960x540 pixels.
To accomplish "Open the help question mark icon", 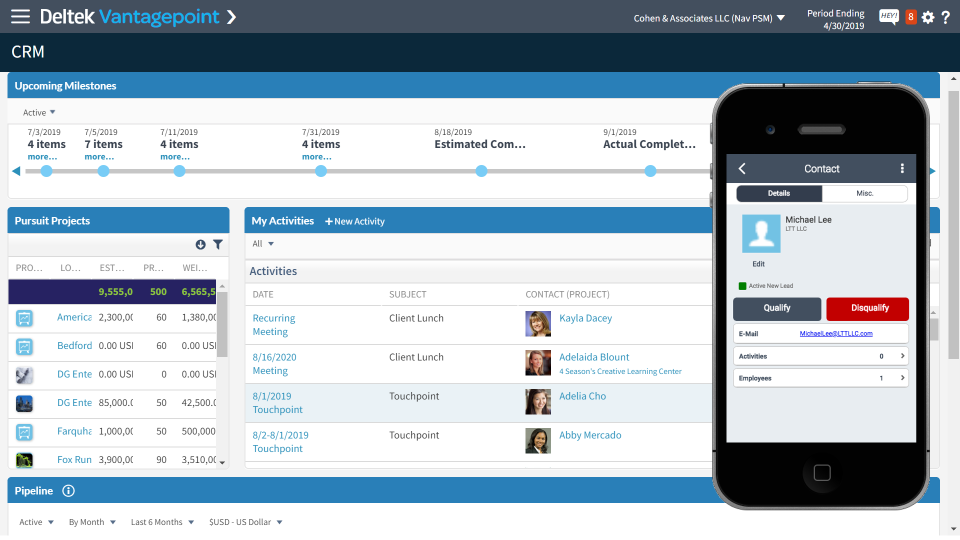I will 945,17.
